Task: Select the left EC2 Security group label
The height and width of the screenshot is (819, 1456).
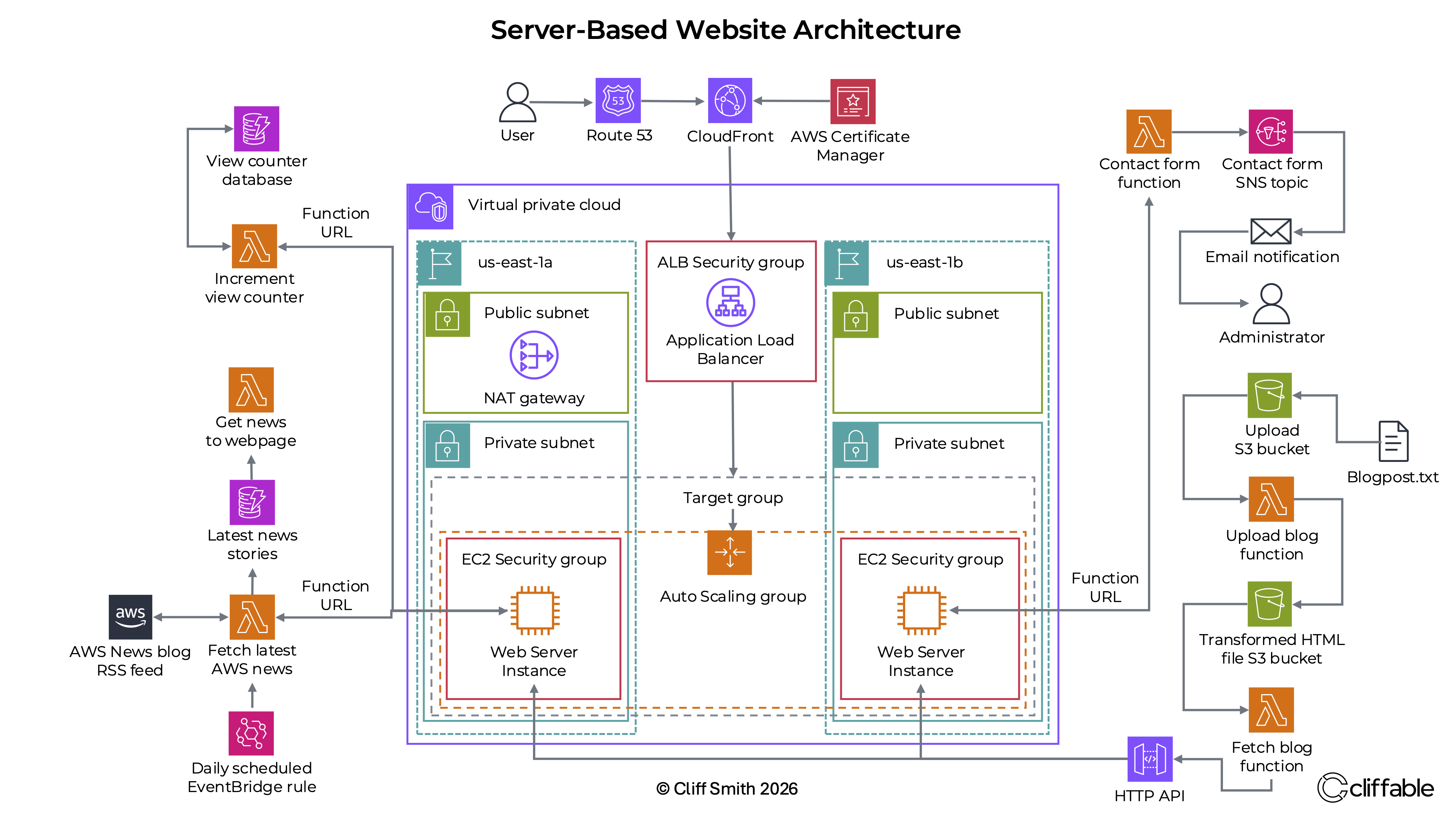Action: coord(533,559)
